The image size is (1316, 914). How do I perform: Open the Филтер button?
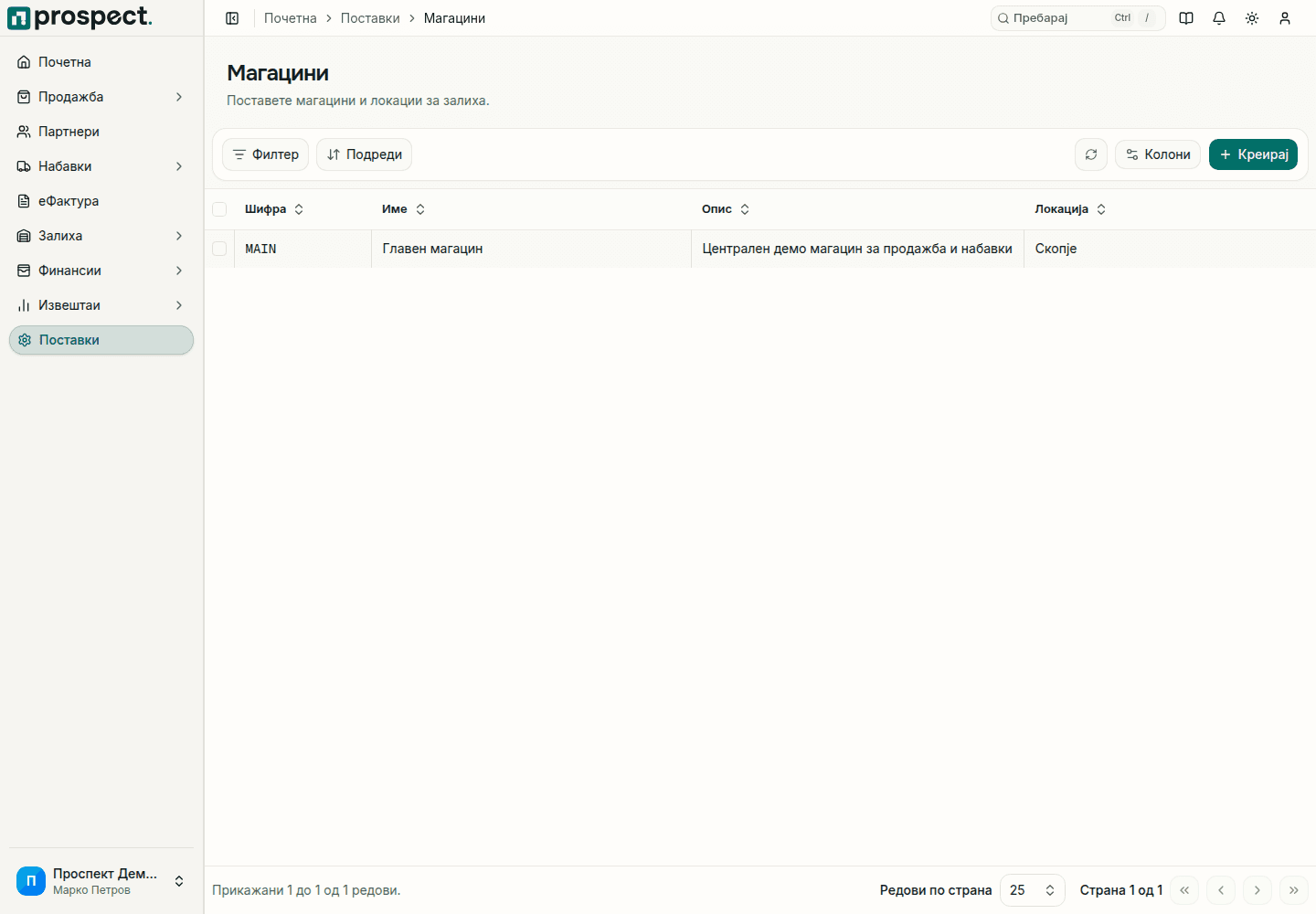[265, 154]
